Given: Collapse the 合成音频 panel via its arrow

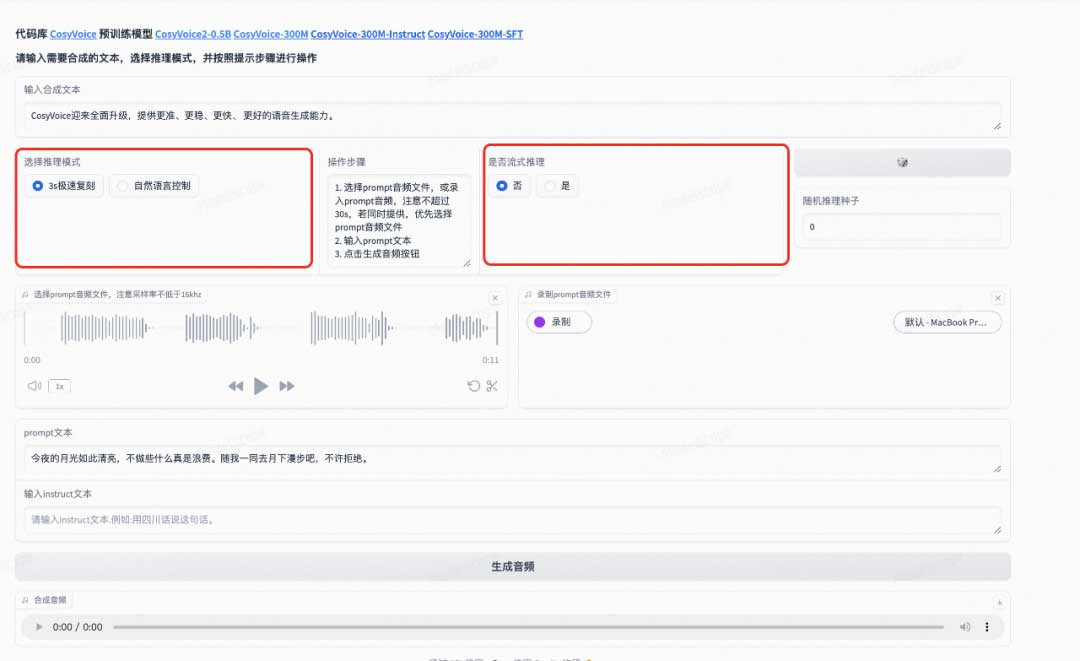Looking at the screenshot, I should point(999,602).
